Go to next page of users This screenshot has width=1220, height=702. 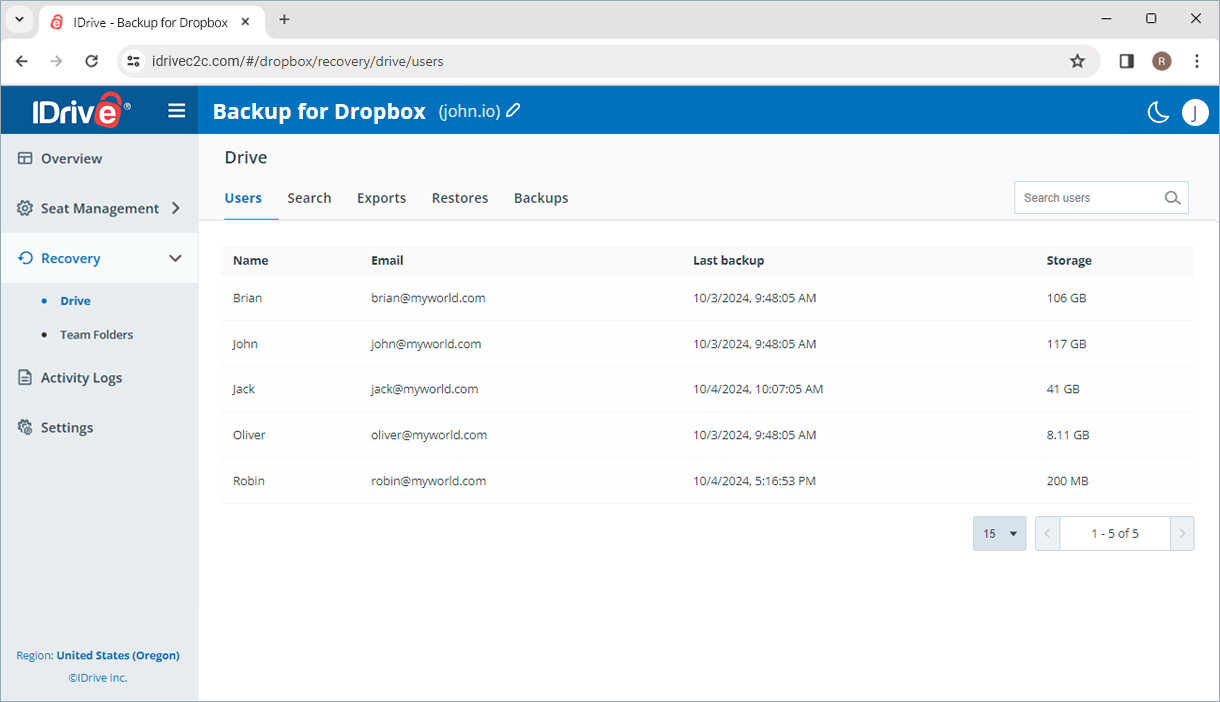coord(1182,534)
